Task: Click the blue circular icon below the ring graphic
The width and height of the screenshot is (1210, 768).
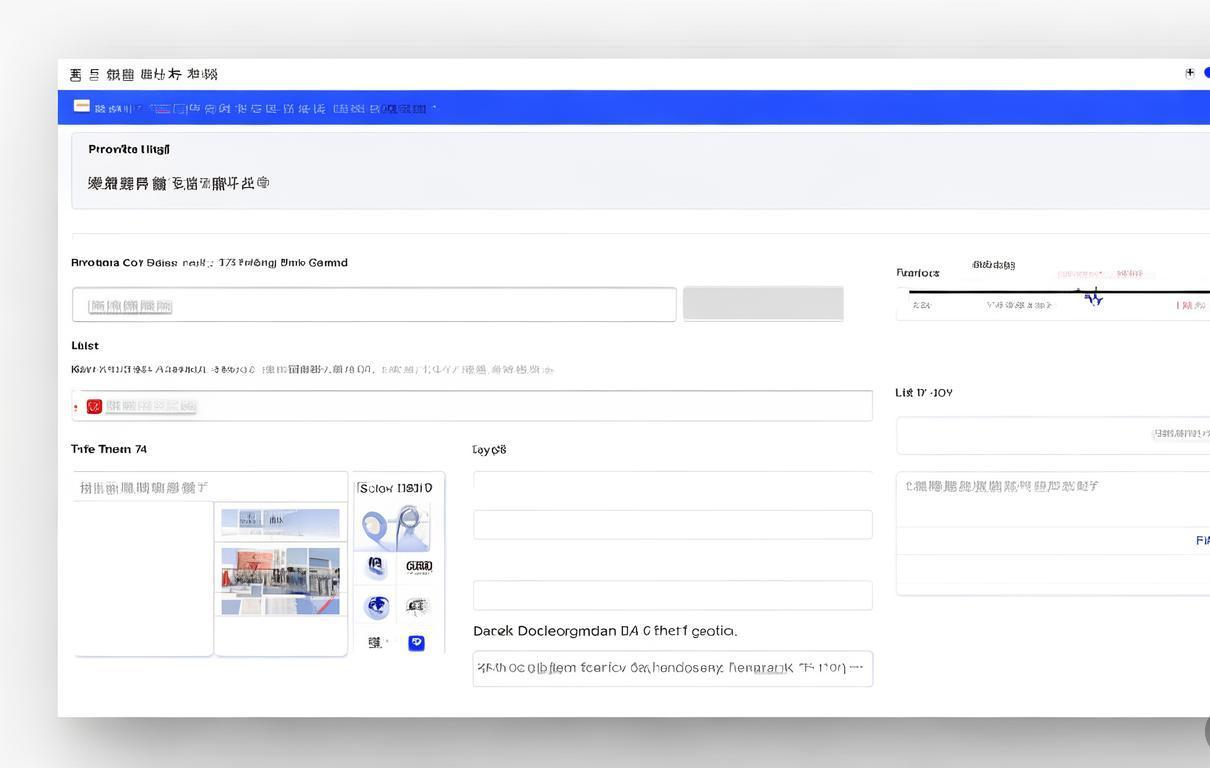Action: (x=375, y=566)
